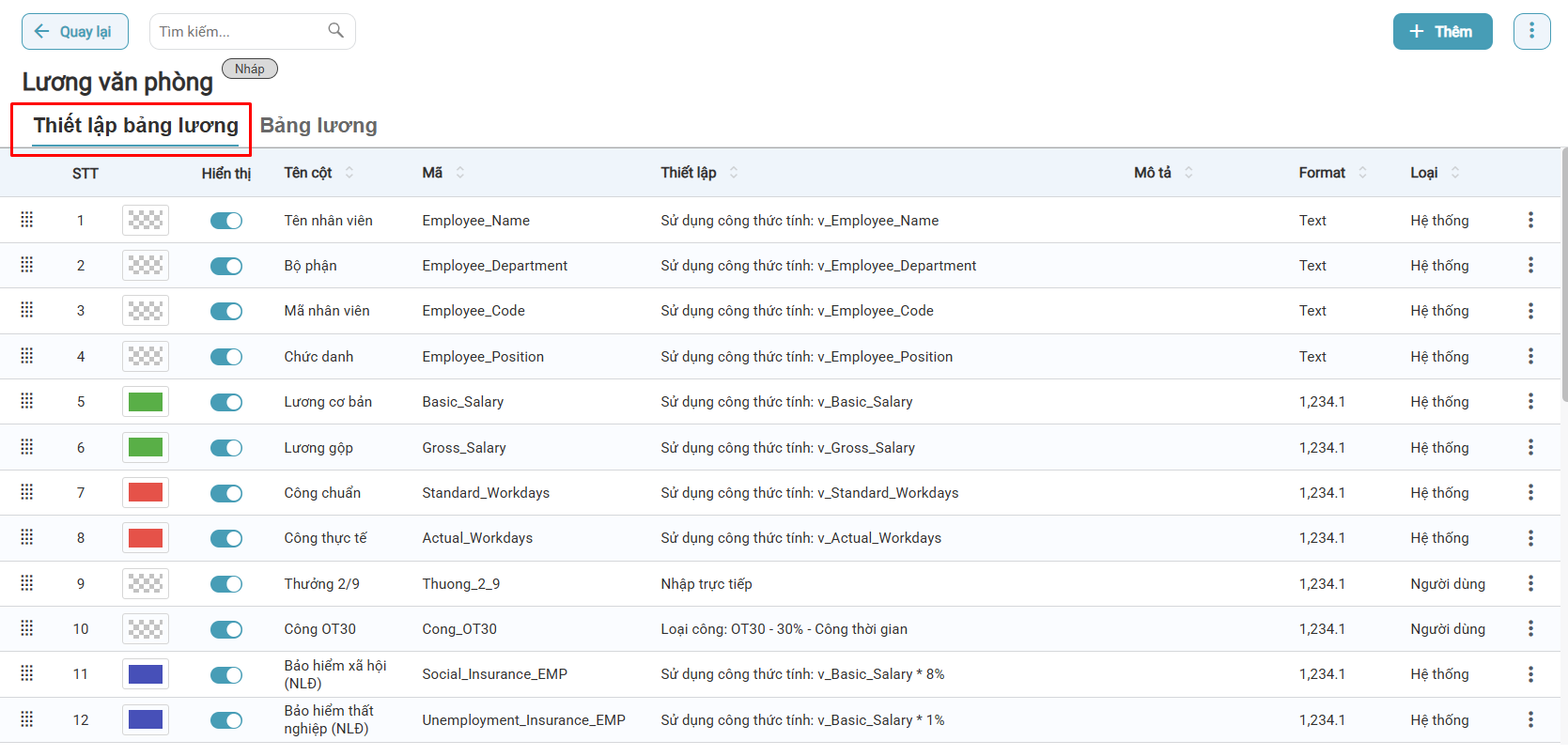Sort the table by Format column
The height and width of the screenshot is (756, 1568).
(1362, 173)
